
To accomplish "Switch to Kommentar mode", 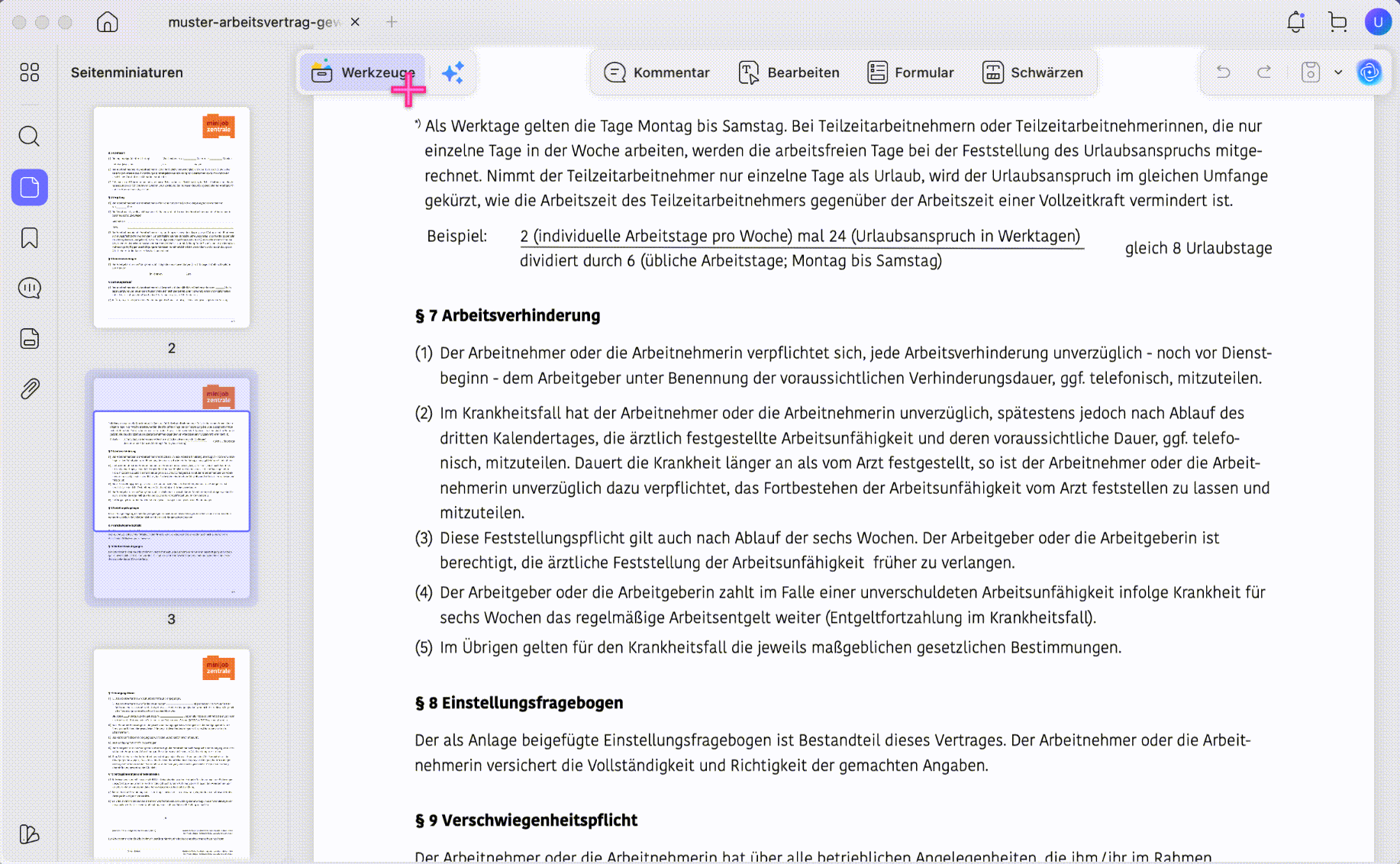I will point(656,73).
